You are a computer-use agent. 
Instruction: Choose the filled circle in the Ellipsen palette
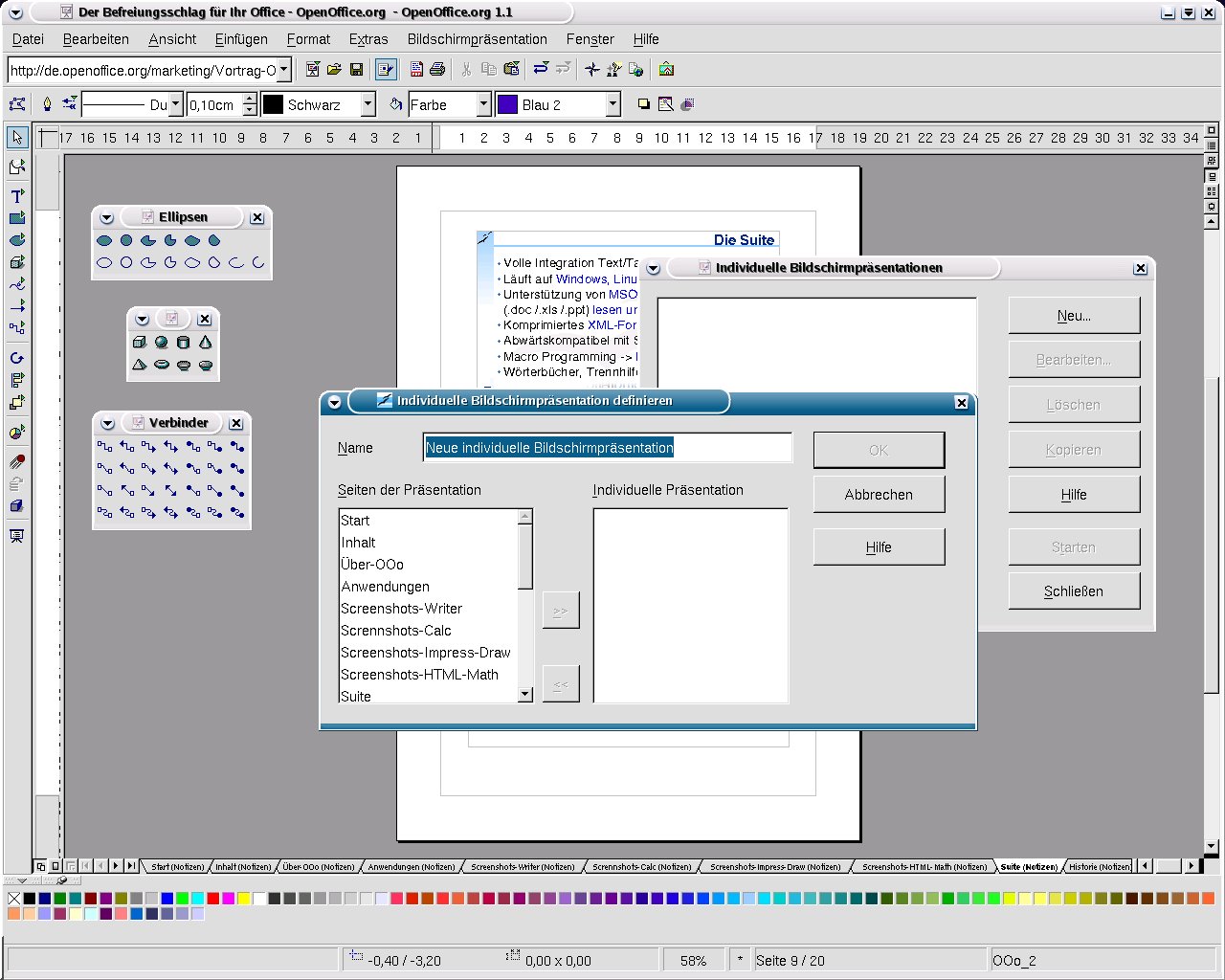pos(126,241)
